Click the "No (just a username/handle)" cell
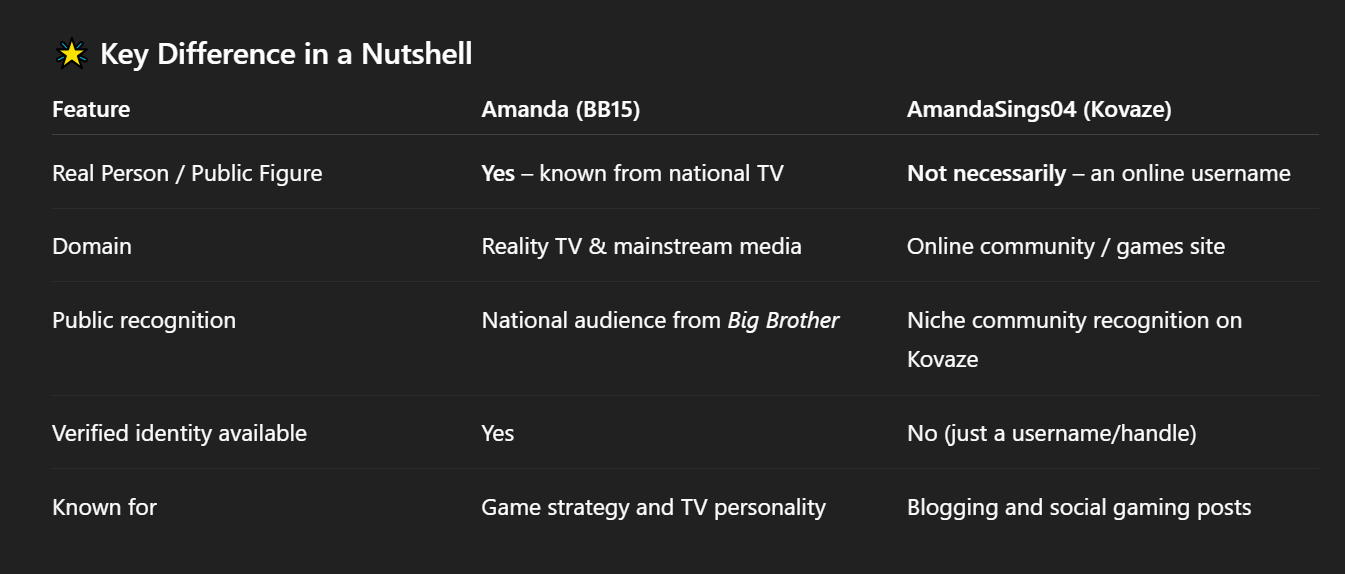The width and height of the screenshot is (1345, 574). [x=1051, y=433]
